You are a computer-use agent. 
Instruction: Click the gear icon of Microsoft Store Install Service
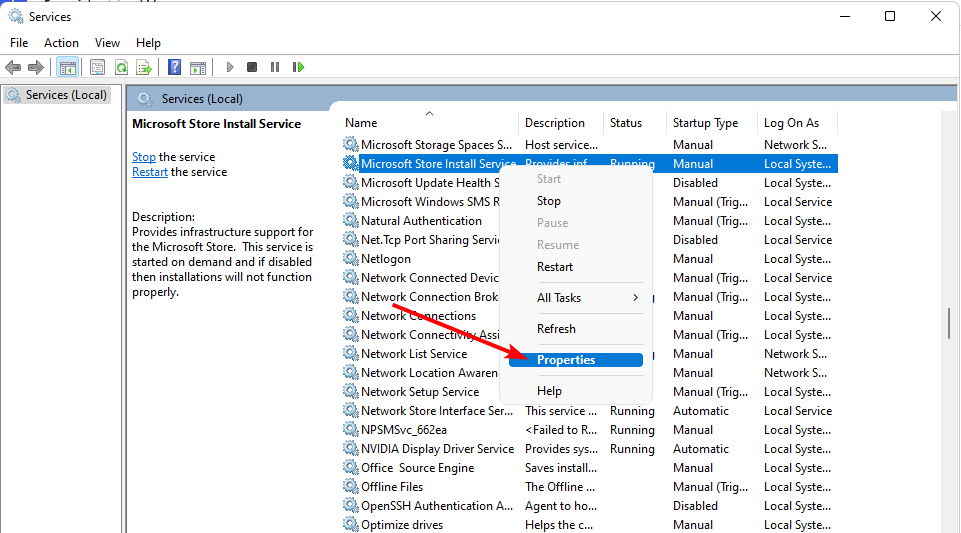click(351, 164)
